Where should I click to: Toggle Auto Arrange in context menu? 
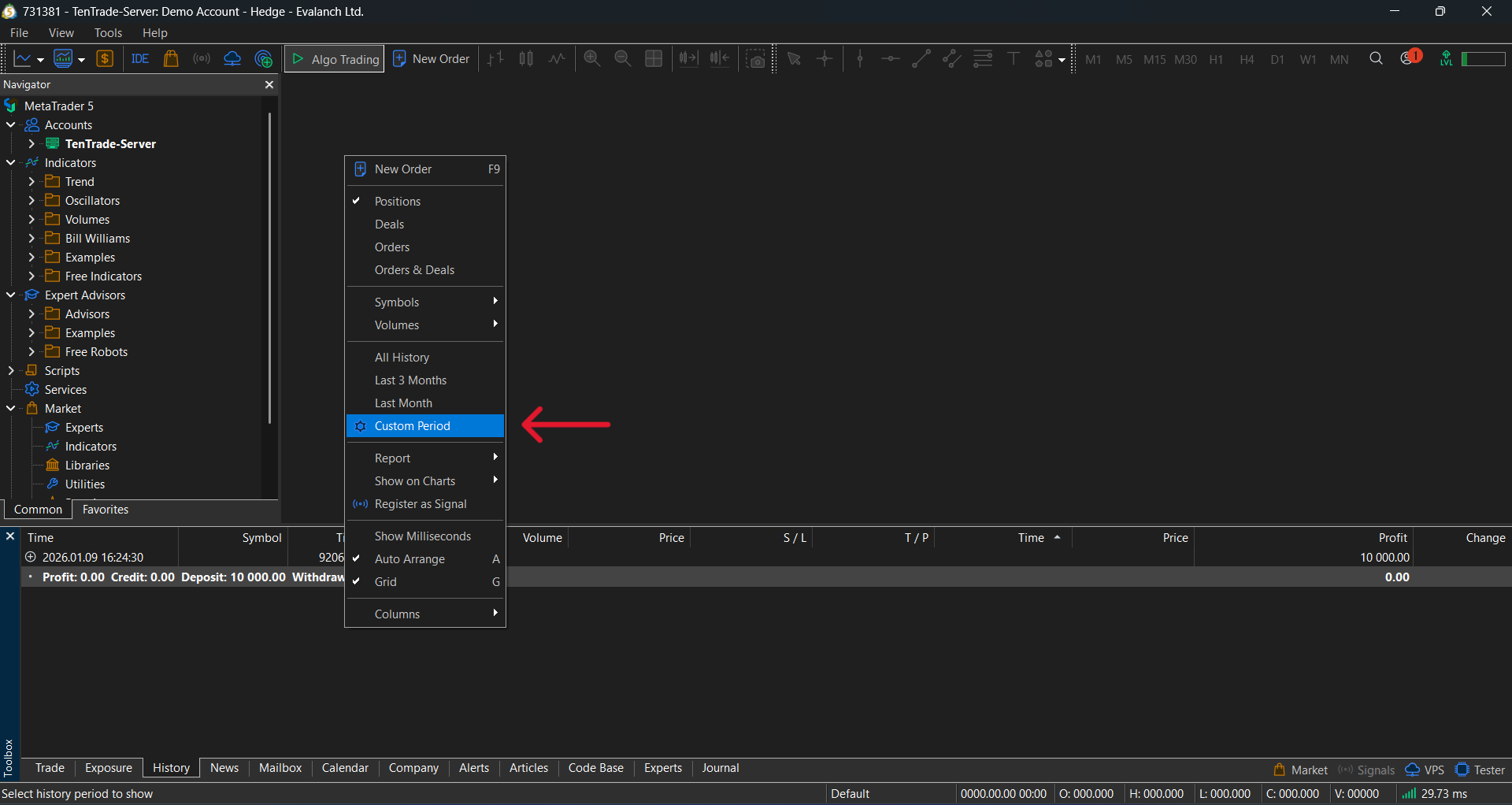click(x=425, y=559)
